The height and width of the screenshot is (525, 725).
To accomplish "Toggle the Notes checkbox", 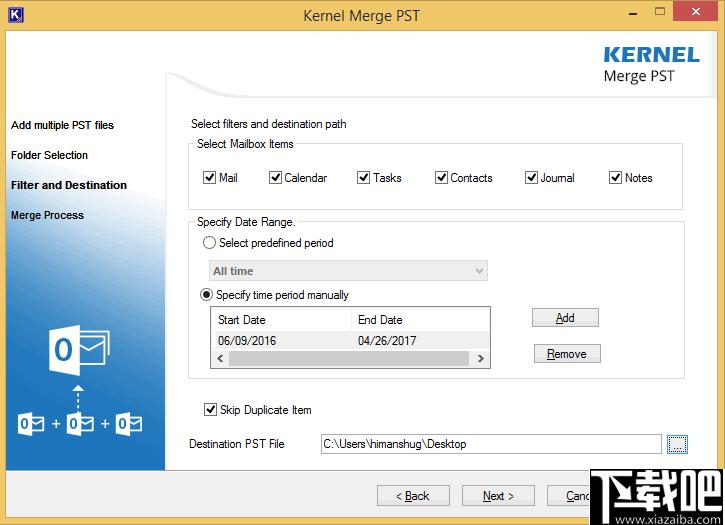I will coord(615,178).
